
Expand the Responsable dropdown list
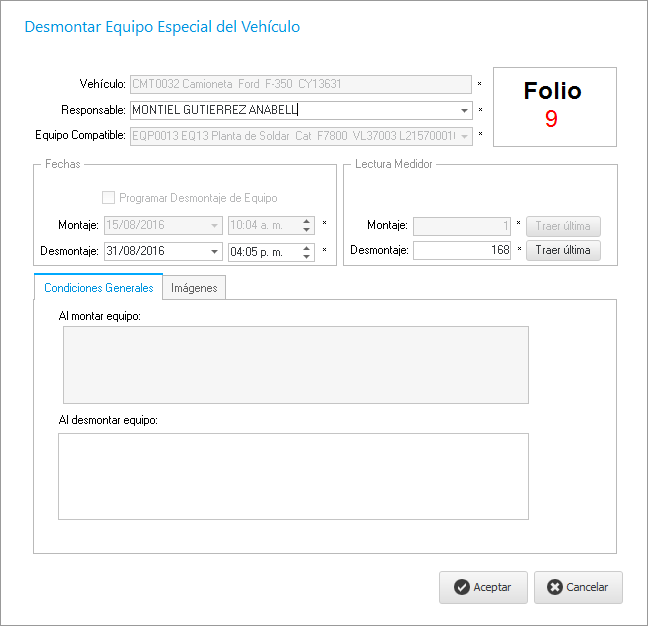(465, 111)
